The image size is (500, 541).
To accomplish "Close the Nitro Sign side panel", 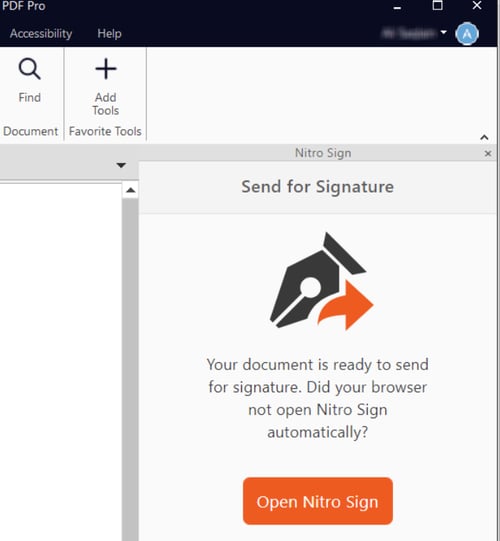I will (x=488, y=154).
